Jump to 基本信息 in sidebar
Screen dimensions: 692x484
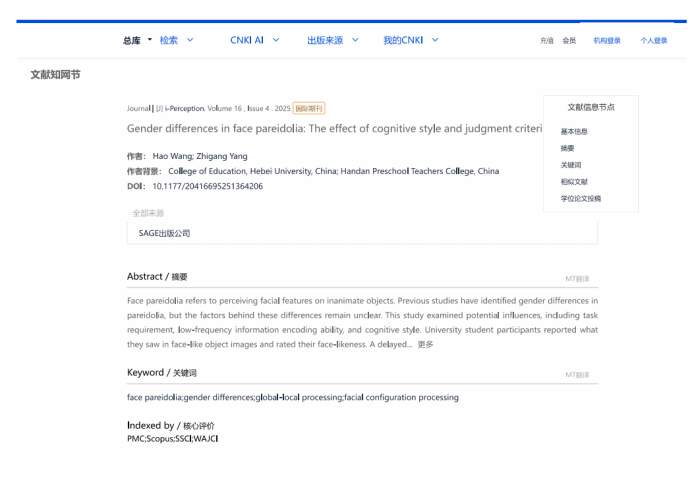tap(574, 132)
